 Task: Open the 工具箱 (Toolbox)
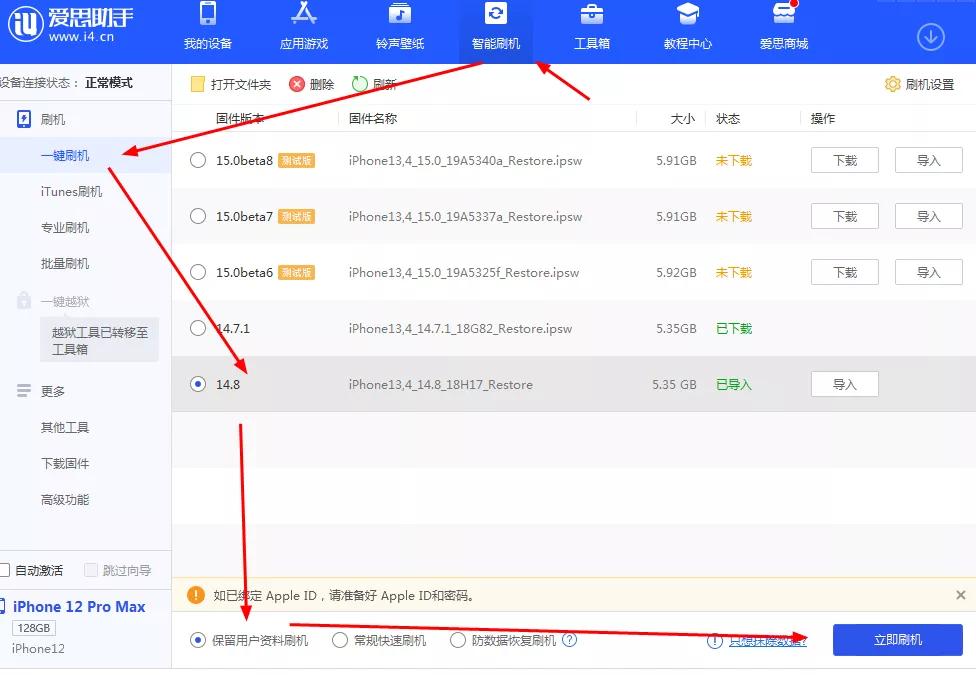pyautogui.click(x=591, y=30)
